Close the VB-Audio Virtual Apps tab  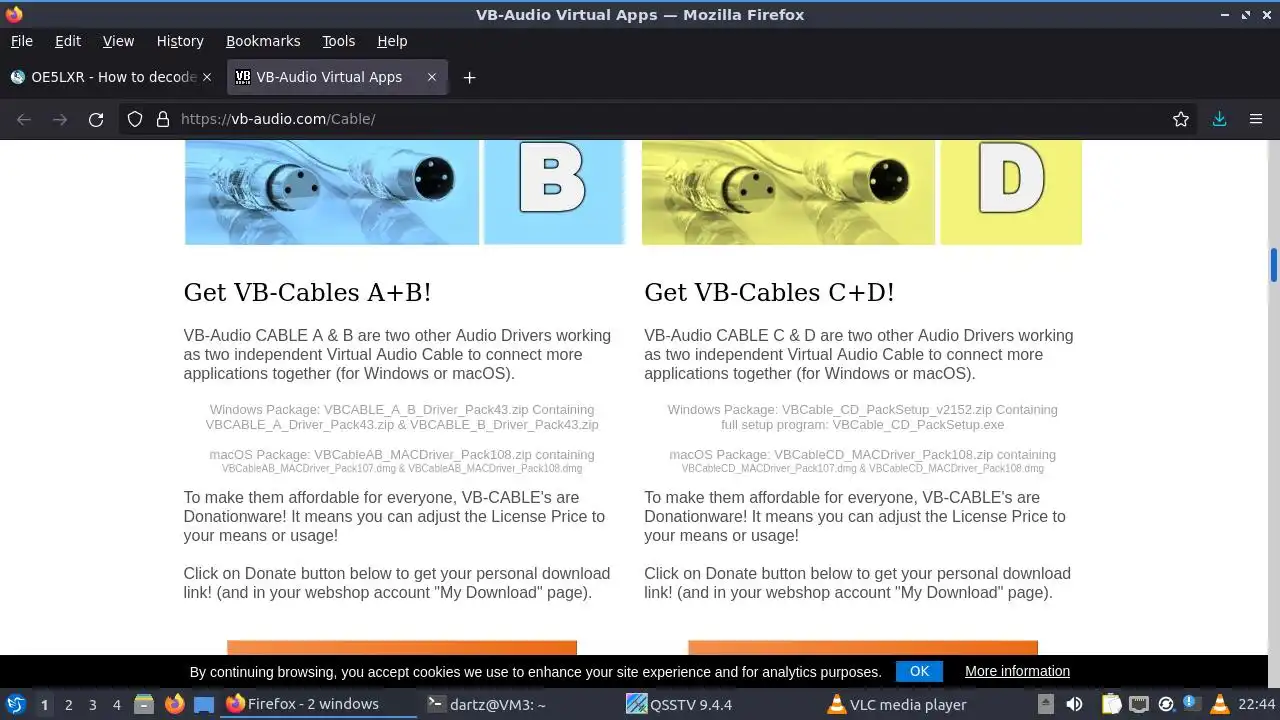[432, 77]
